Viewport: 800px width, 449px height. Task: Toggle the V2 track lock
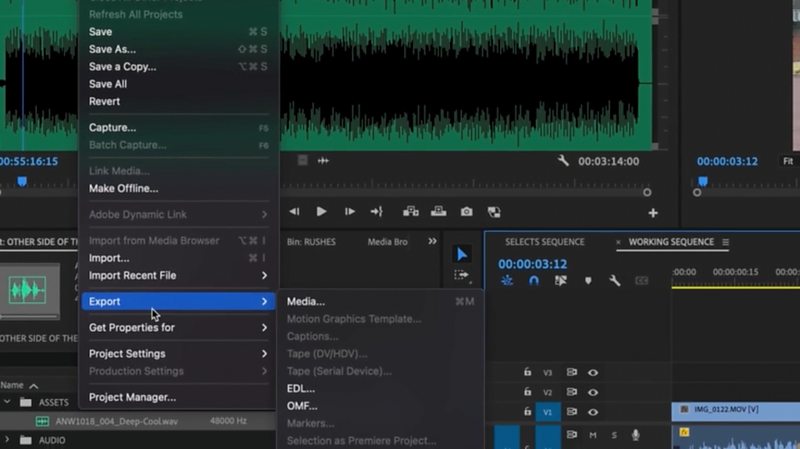pyautogui.click(x=527, y=392)
